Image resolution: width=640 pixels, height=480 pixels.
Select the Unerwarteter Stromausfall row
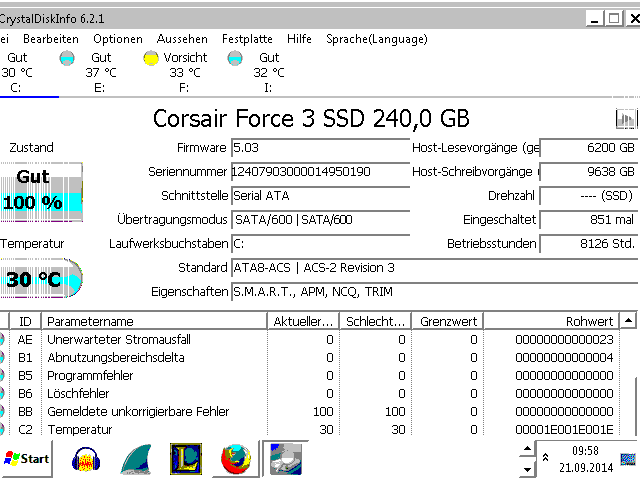click(x=309, y=340)
